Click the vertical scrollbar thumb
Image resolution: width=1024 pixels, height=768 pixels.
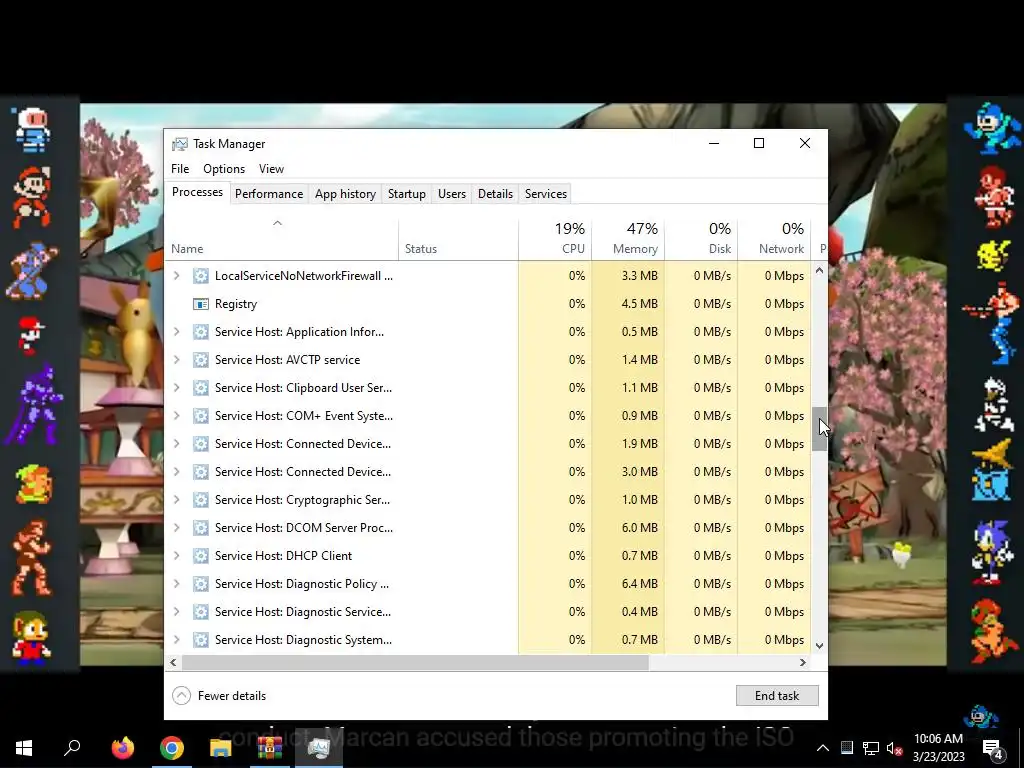[x=820, y=429]
